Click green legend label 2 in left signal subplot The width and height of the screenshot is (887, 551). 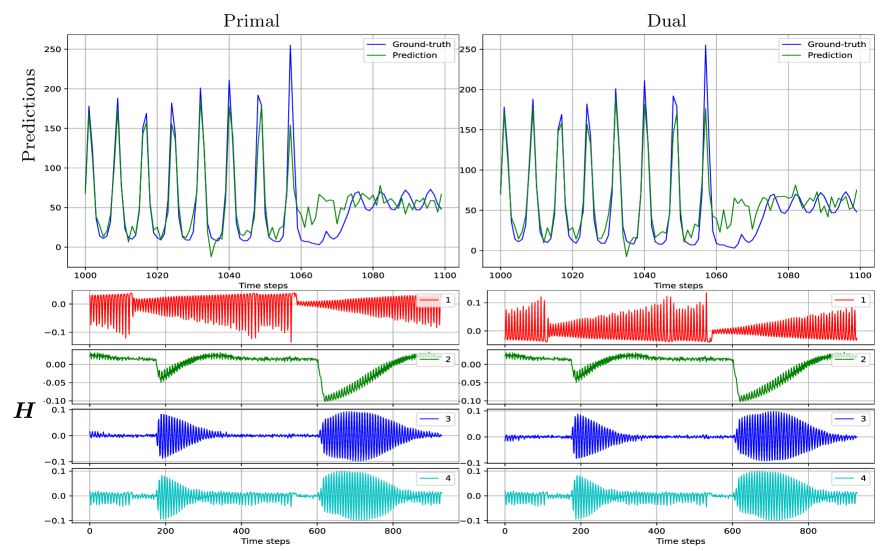448,359
